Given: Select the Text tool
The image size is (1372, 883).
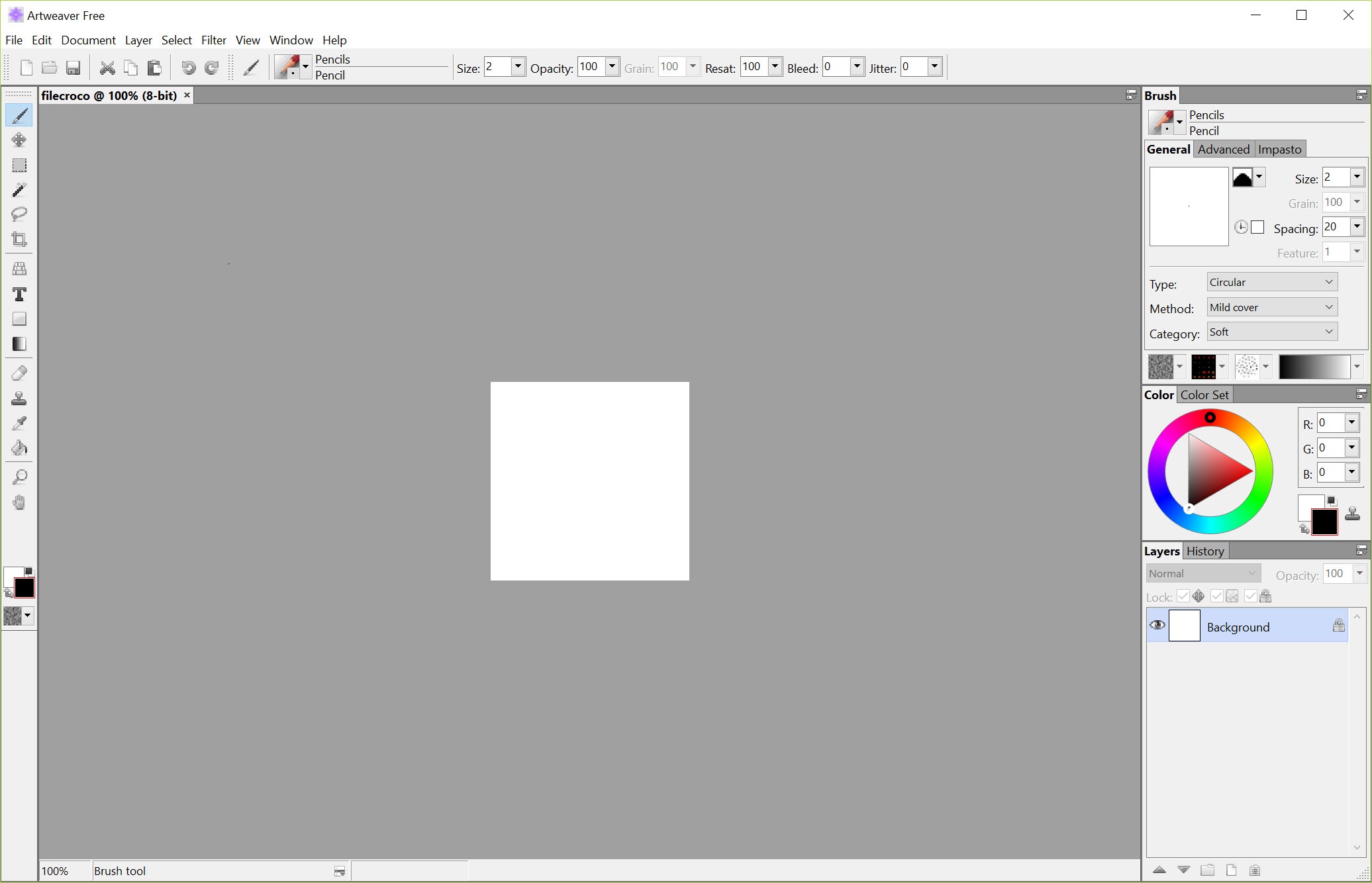Looking at the screenshot, I should [x=19, y=294].
